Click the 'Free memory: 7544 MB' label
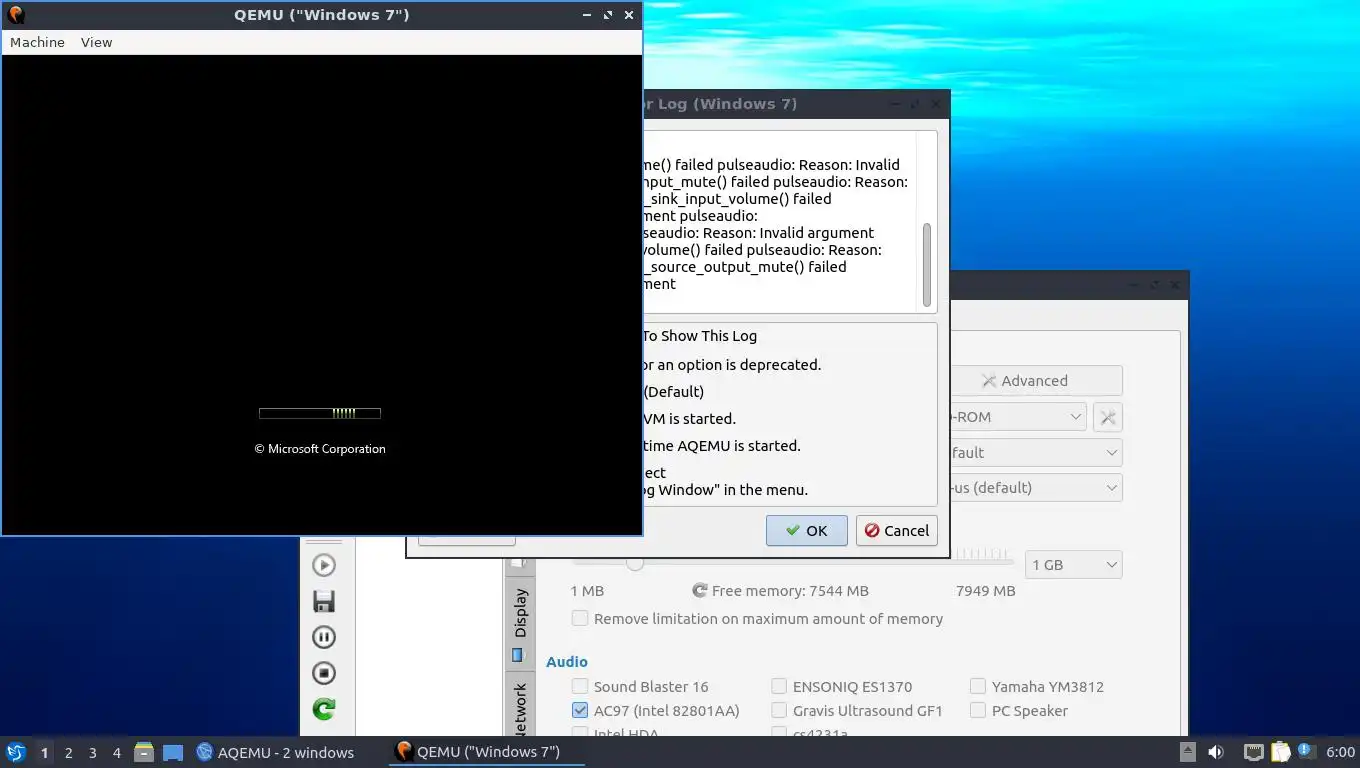This screenshot has height=768, width=1360. pos(790,591)
